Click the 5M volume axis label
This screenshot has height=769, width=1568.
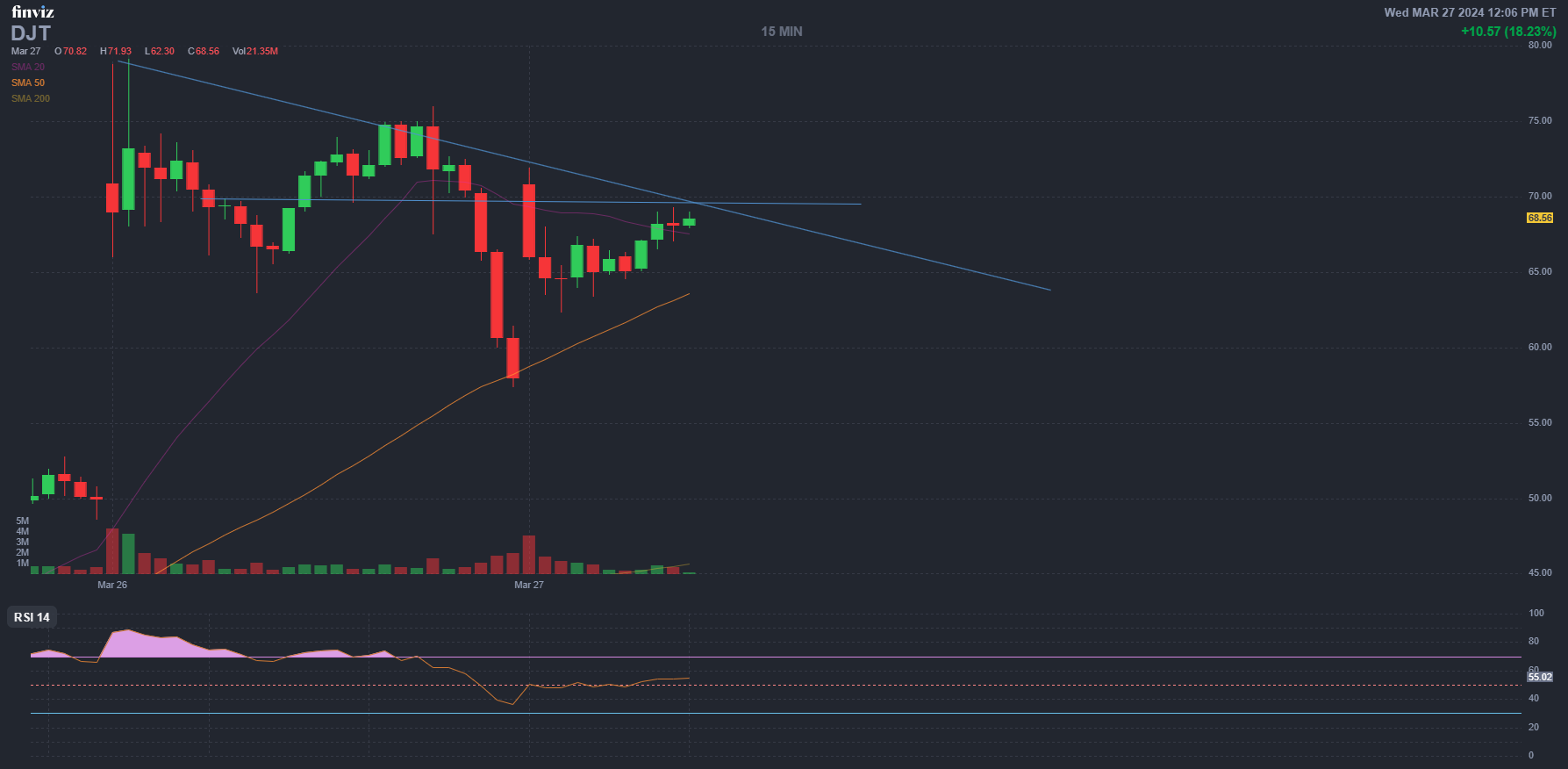pos(23,521)
